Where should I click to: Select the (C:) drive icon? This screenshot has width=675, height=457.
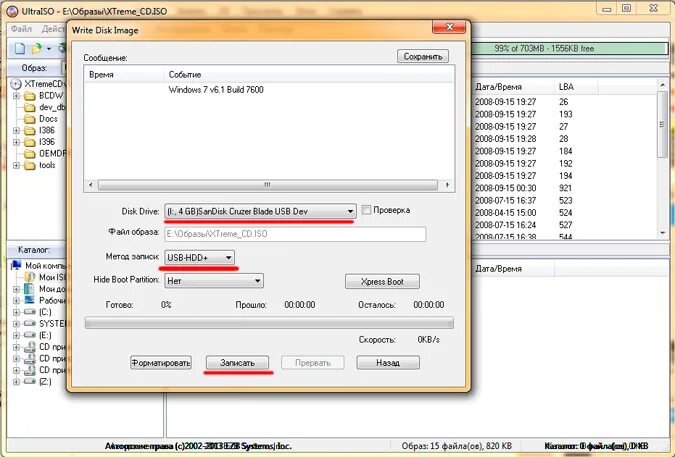pyautogui.click(x=30, y=312)
